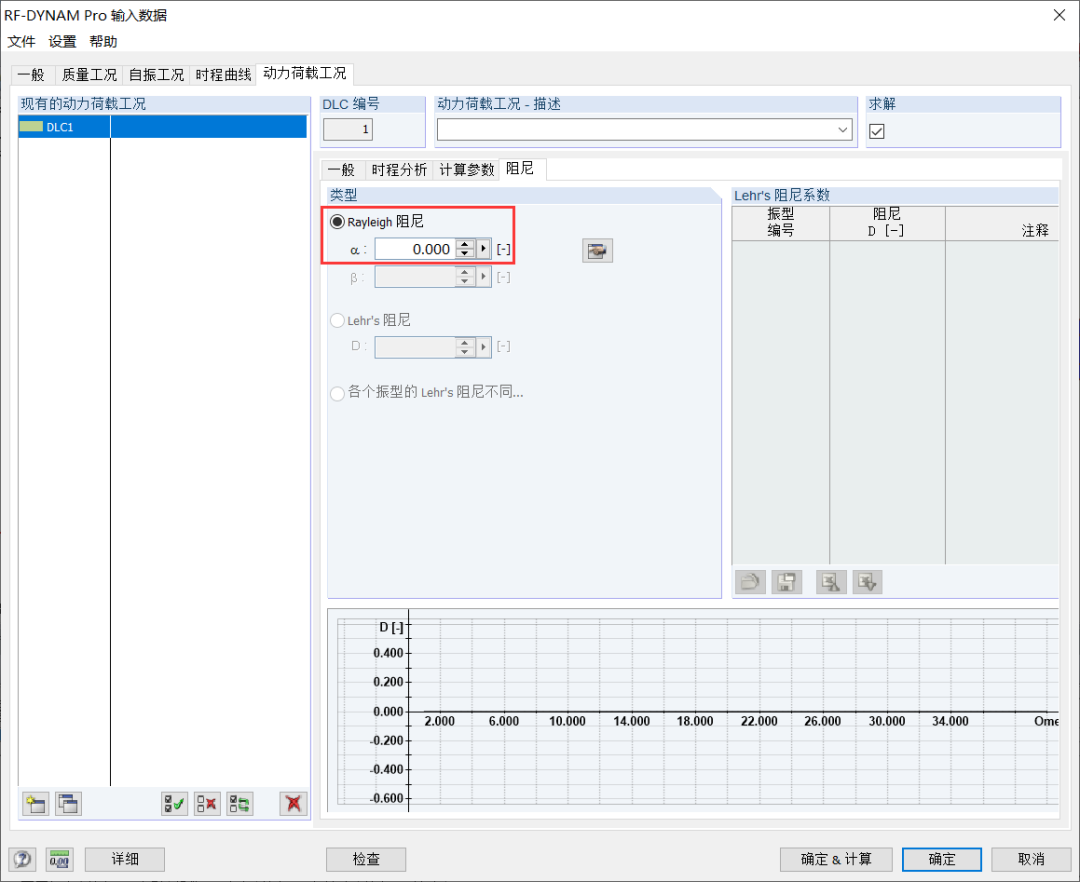Select the Lehr's 阻尼 radio button
The height and width of the screenshot is (882, 1080).
[338, 321]
